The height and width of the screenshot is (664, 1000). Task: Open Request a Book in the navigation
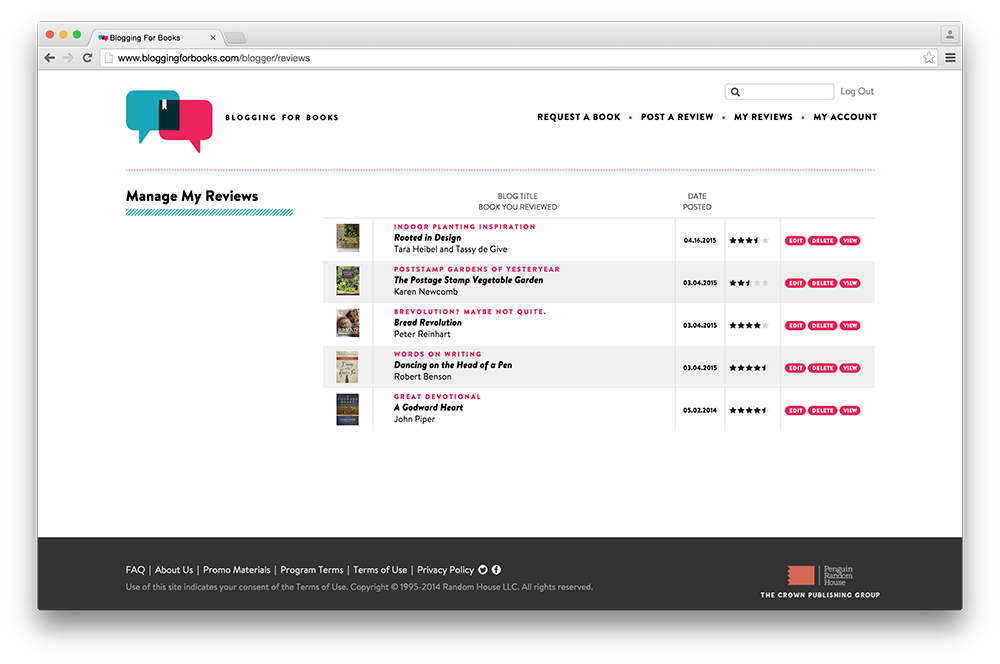click(x=578, y=117)
